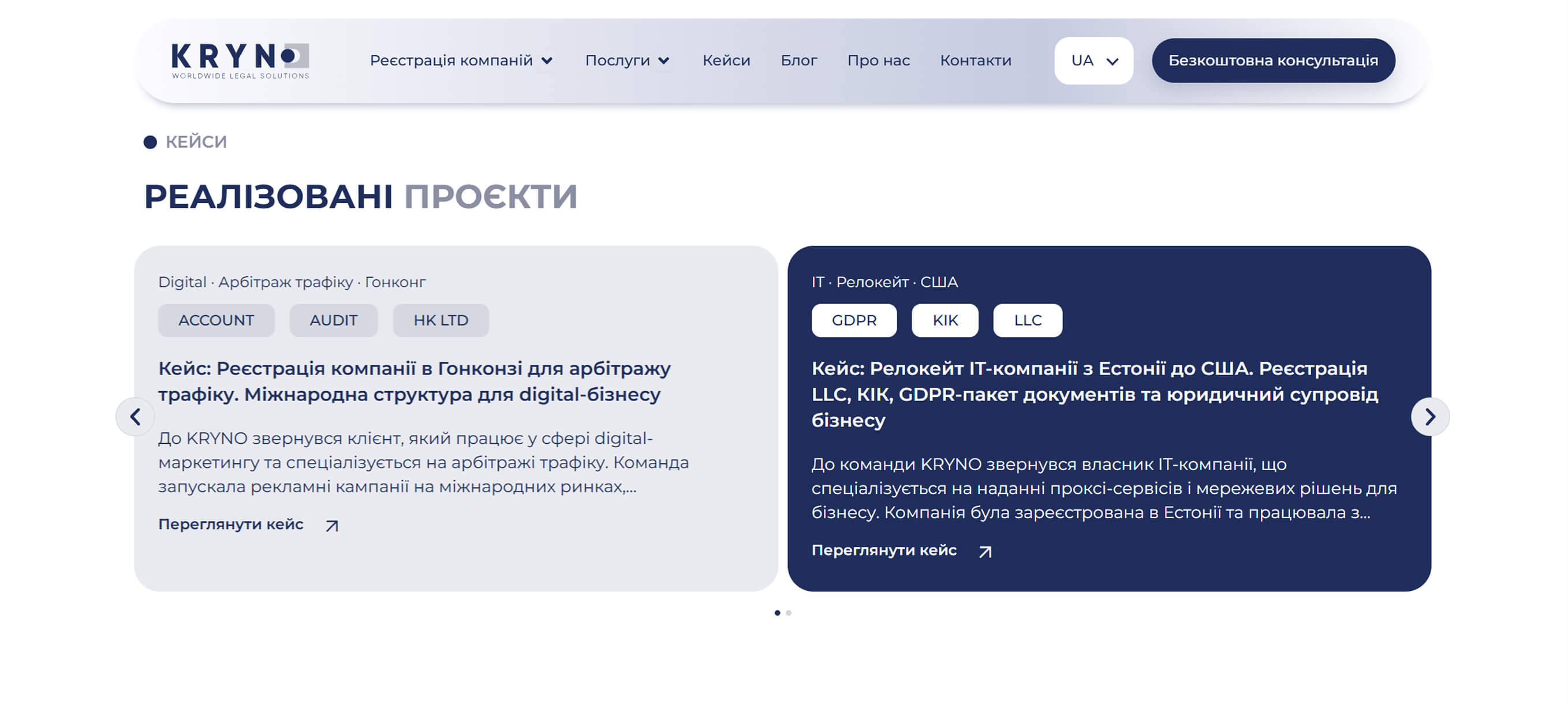
Task: Expand the Реєстрація компаній dropdown menu
Action: point(461,61)
